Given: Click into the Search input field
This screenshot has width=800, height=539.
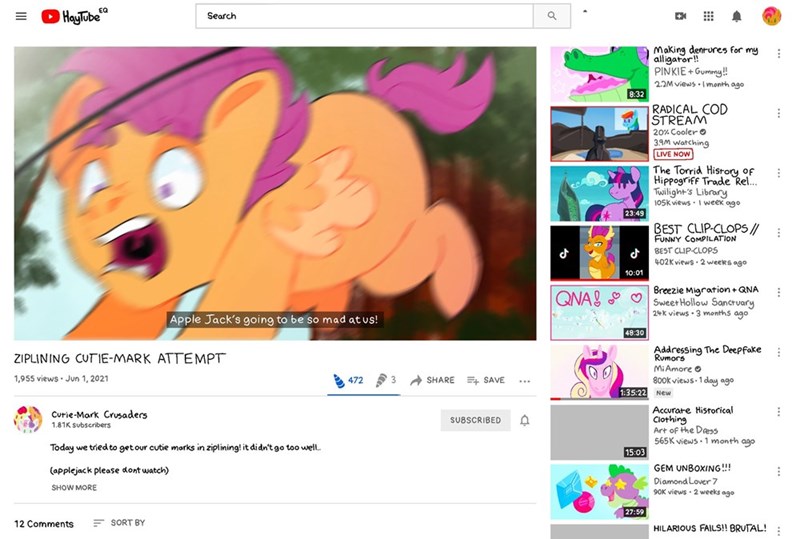Looking at the screenshot, I should (x=365, y=16).
